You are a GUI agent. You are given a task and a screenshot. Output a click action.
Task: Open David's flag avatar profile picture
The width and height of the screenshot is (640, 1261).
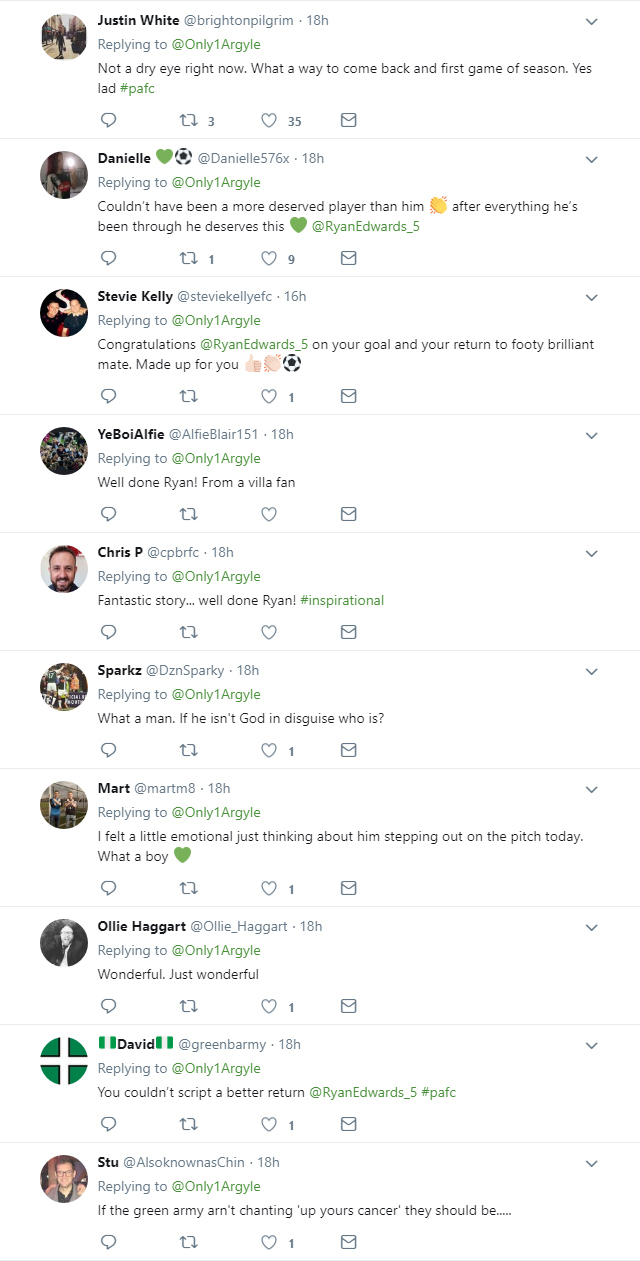point(64,1061)
